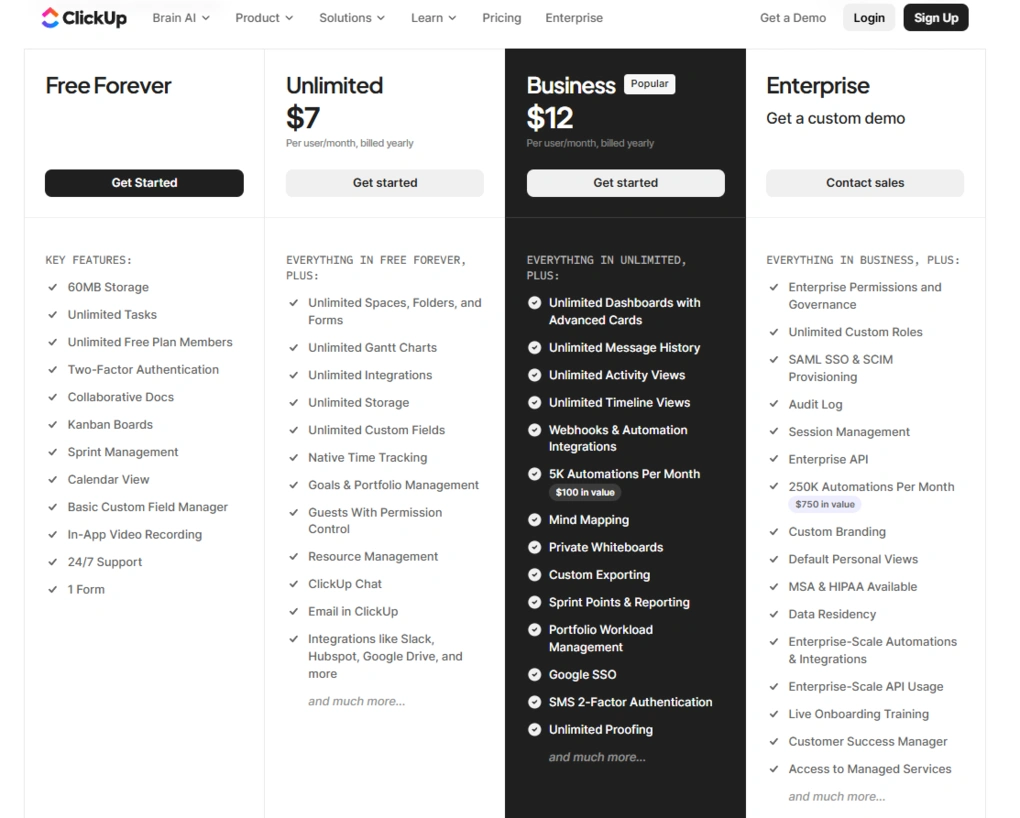Click Get started under Unlimited plan

click(x=385, y=183)
